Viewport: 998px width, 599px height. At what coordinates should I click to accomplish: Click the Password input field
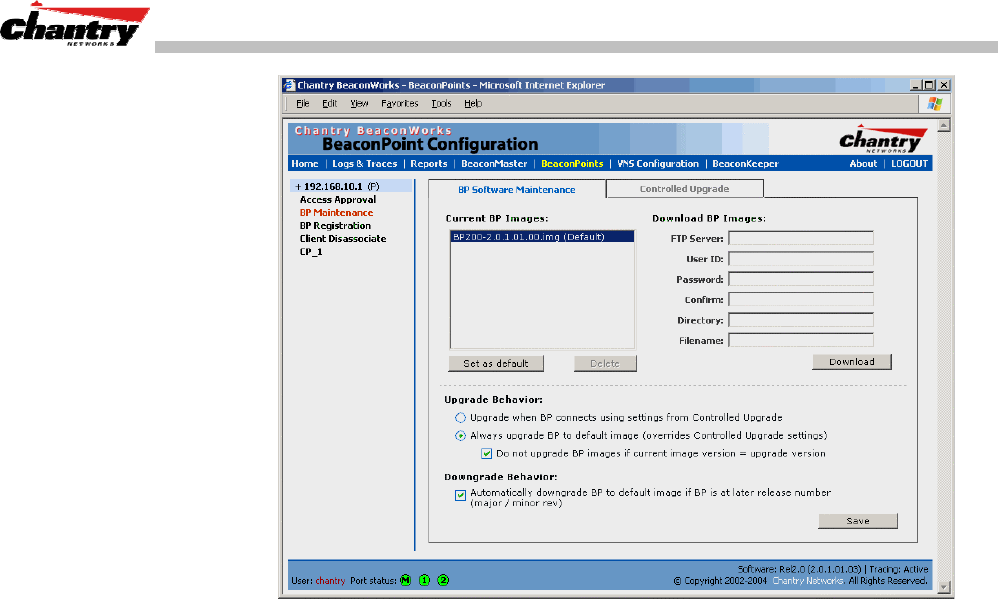tap(801, 279)
